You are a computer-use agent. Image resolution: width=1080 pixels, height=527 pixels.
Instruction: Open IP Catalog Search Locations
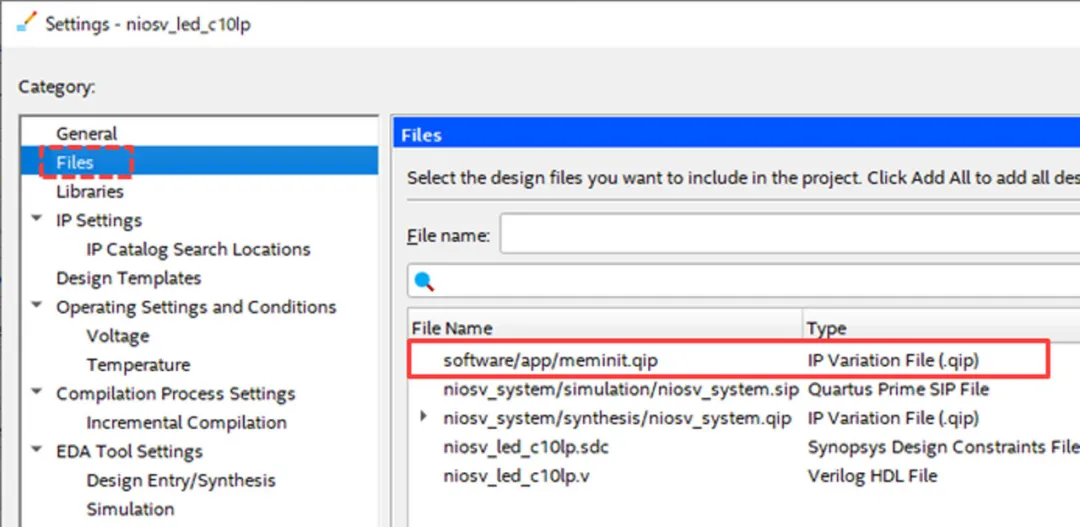click(198, 249)
